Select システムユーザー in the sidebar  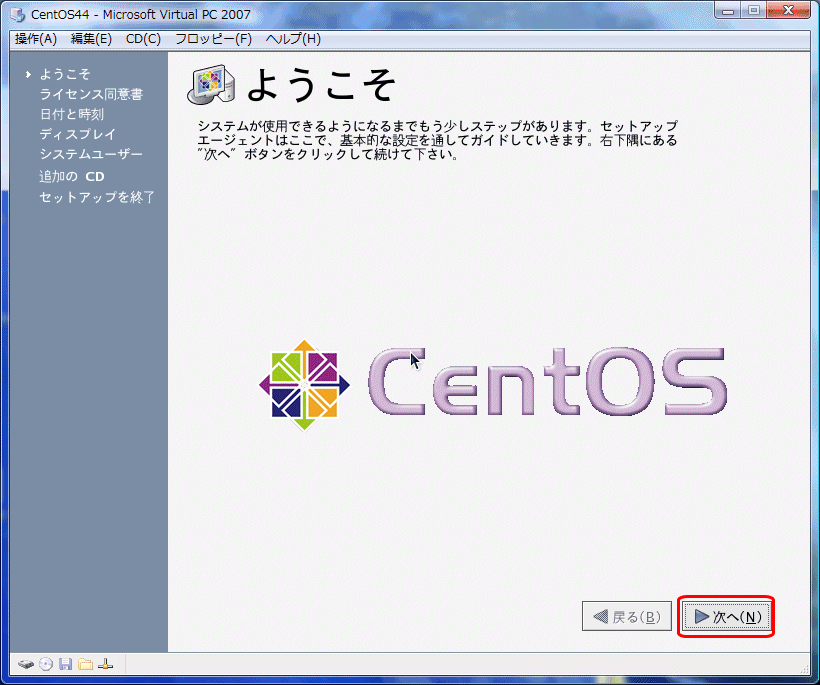click(x=91, y=154)
